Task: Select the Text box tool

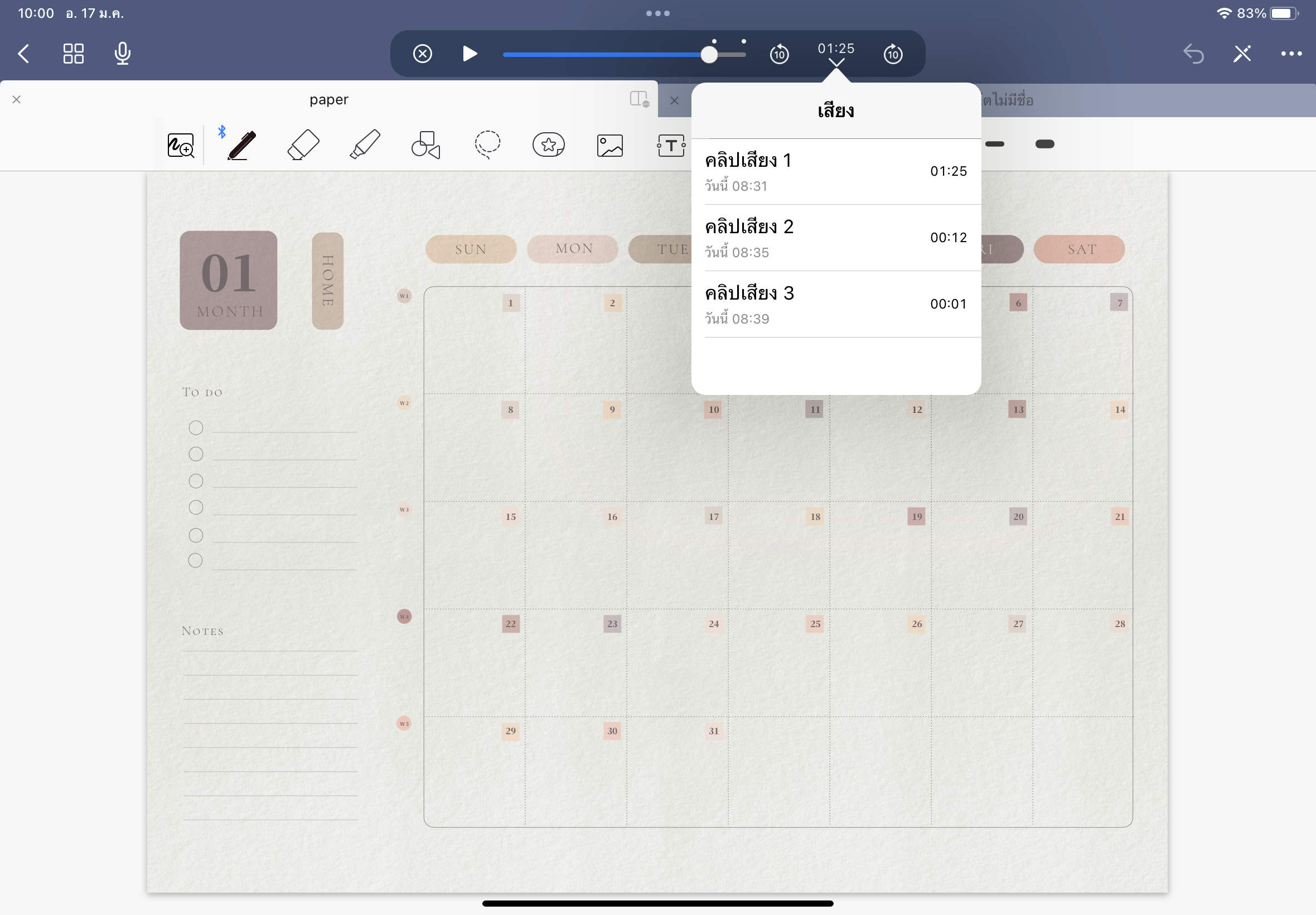Action: [x=671, y=146]
